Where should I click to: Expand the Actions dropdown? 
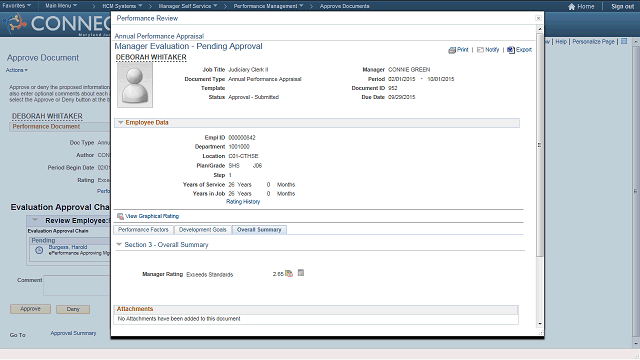point(17,70)
